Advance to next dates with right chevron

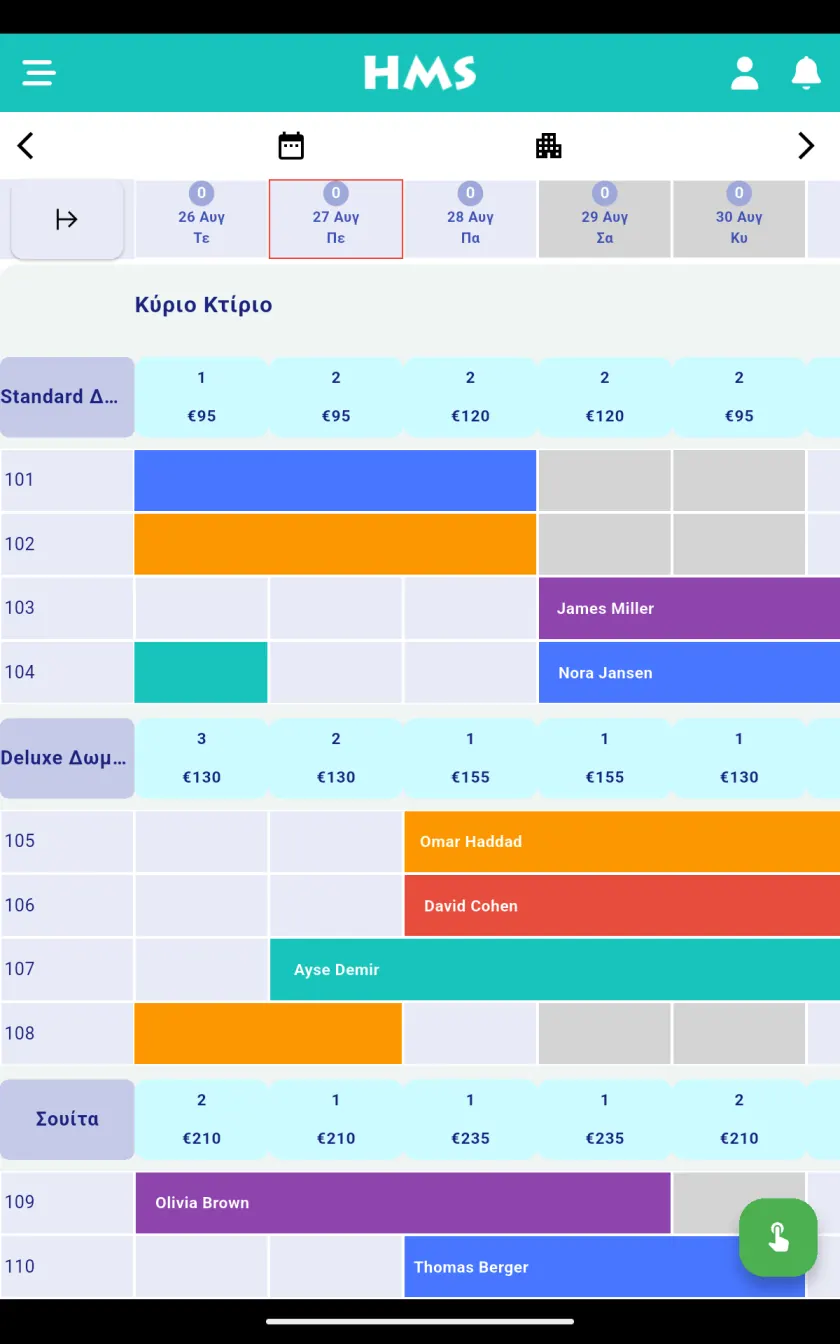tap(806, 146)
